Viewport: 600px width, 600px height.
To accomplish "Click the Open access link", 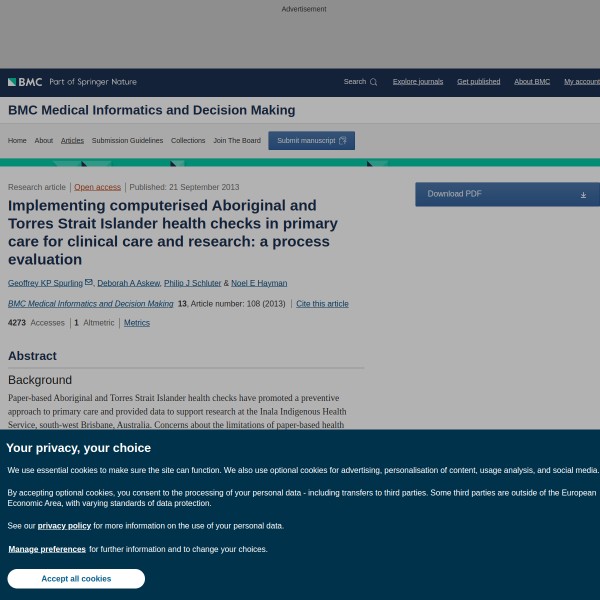I will [x=97, y=187].
